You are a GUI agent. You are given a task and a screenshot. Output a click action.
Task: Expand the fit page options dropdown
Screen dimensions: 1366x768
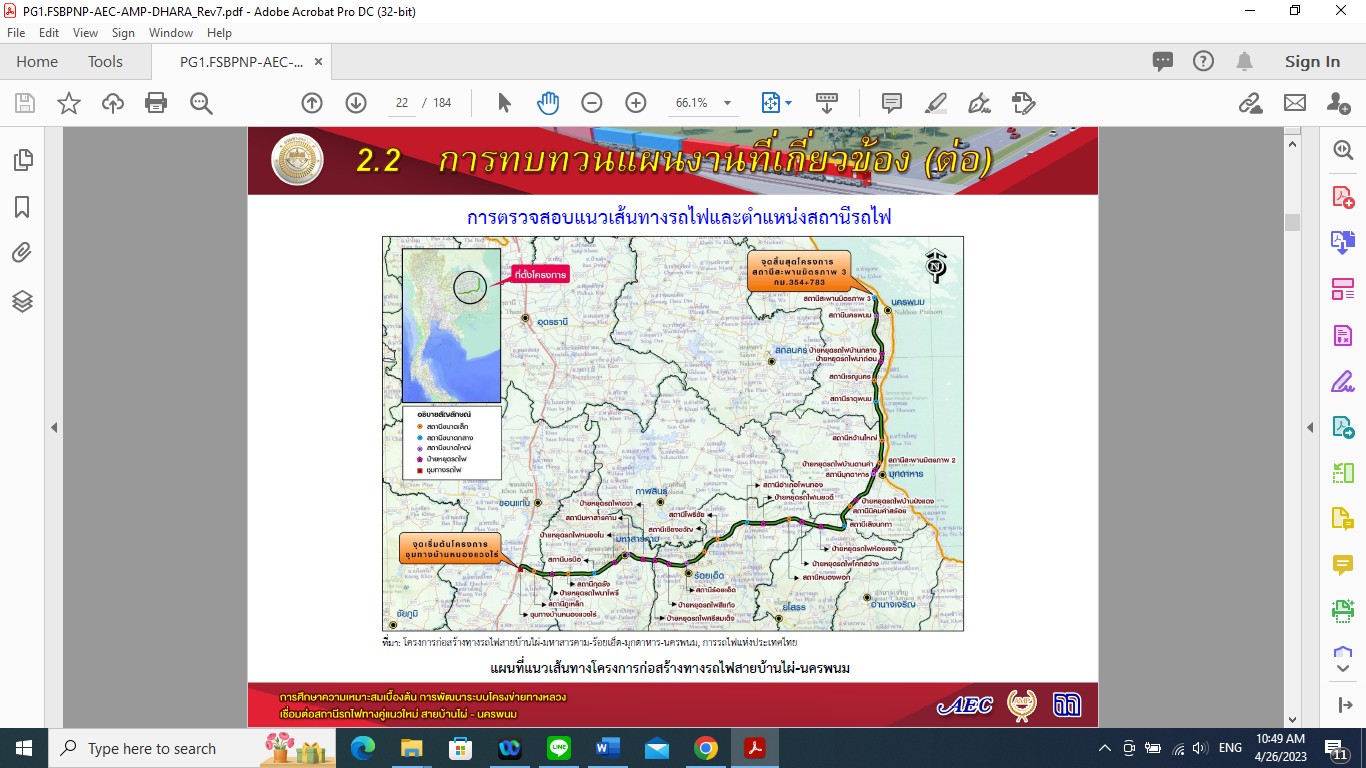click(788, 103)
